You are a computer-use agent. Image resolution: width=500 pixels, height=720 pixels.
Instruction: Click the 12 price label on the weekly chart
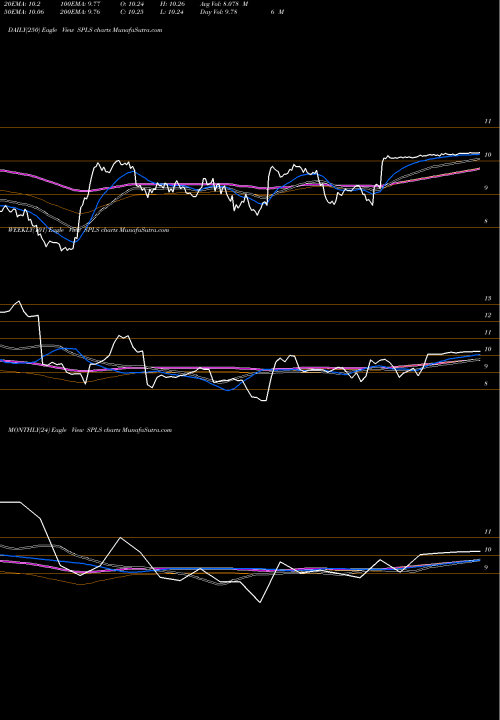pos(488,315)
